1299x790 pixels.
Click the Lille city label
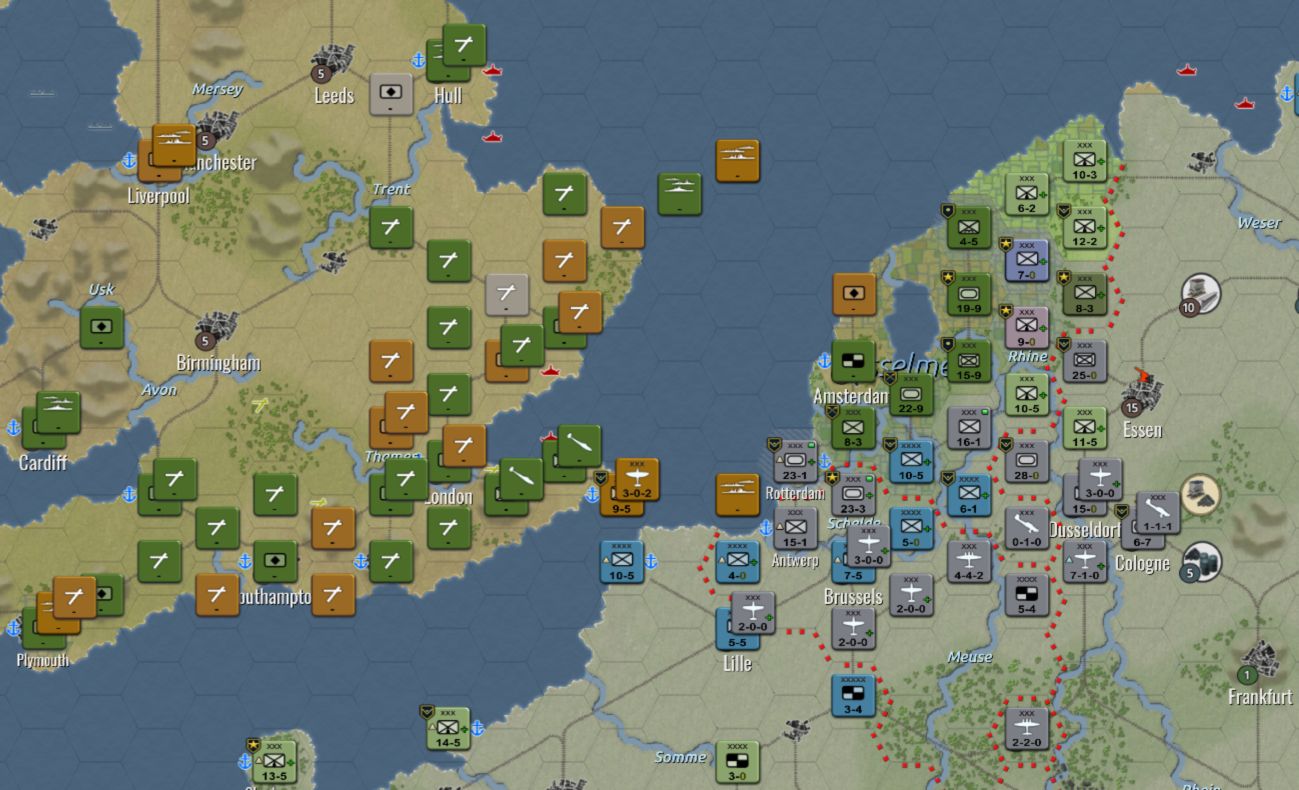point(737,663)
